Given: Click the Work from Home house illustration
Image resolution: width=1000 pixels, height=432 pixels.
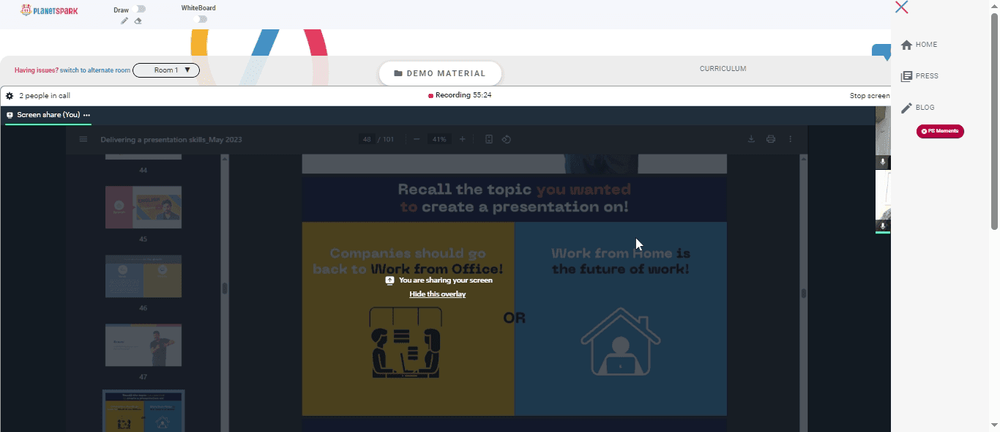Looking at the screenshot, I should 621,342.
